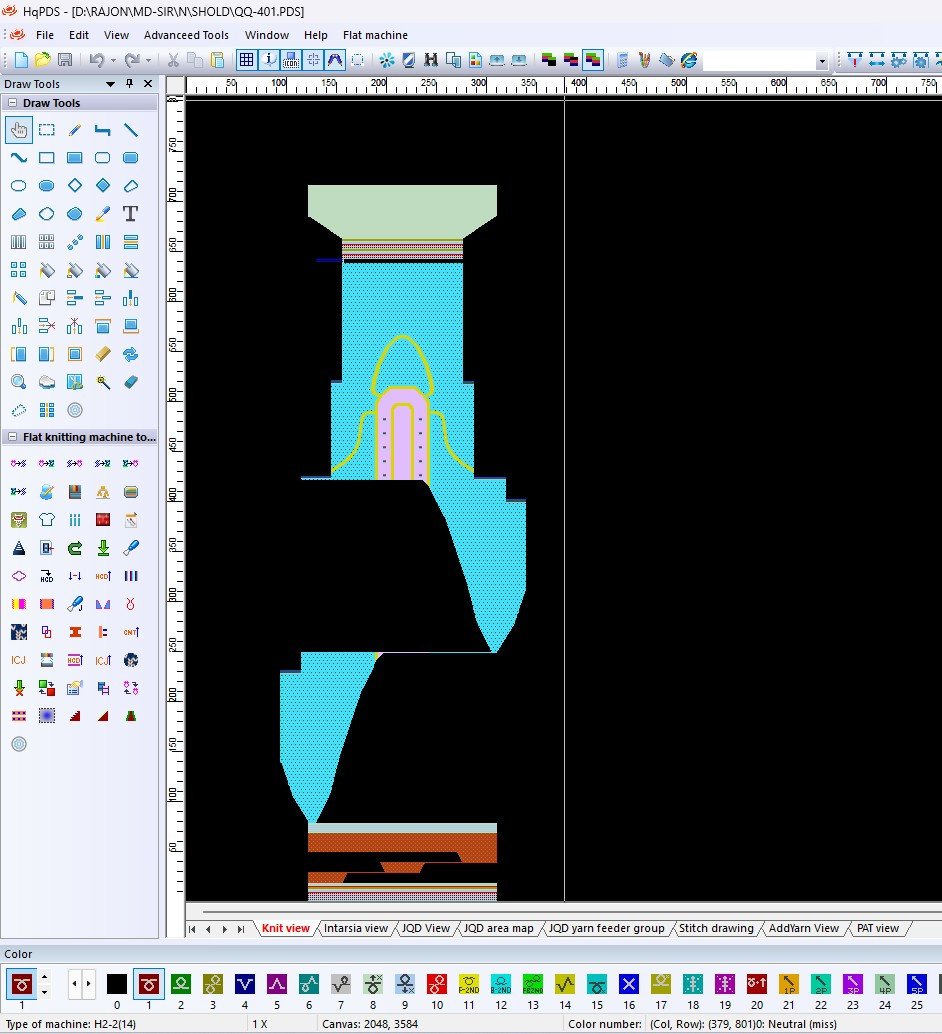The height and width of the screenshot is (1034, 942).
Task: Toggle the grid display toolbar button
Action: pos(246,60)
